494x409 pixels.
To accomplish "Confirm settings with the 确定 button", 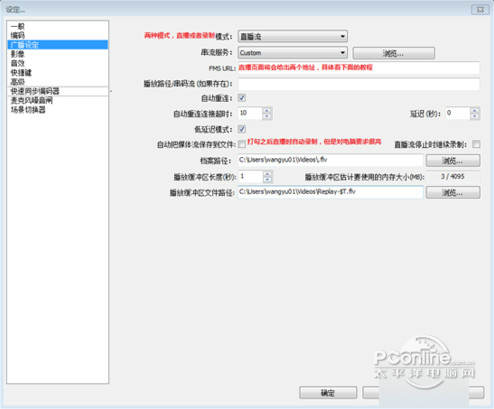I will [x=328, y=393].
